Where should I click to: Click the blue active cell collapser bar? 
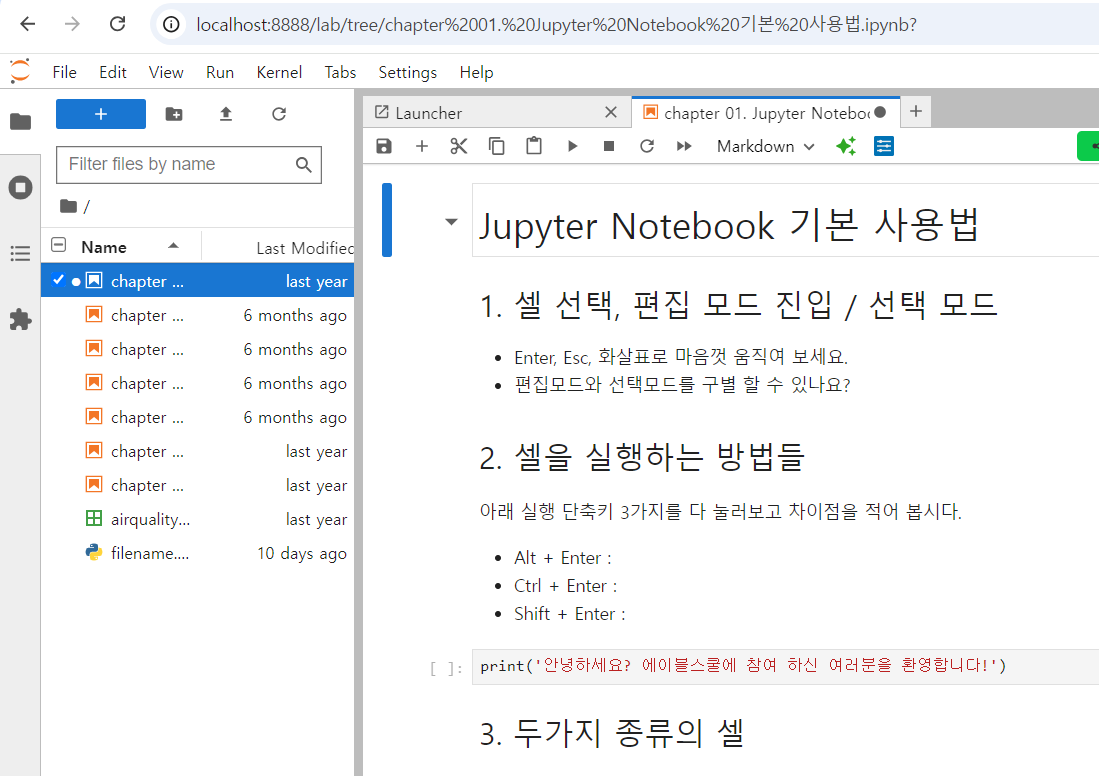coord(387,220)
